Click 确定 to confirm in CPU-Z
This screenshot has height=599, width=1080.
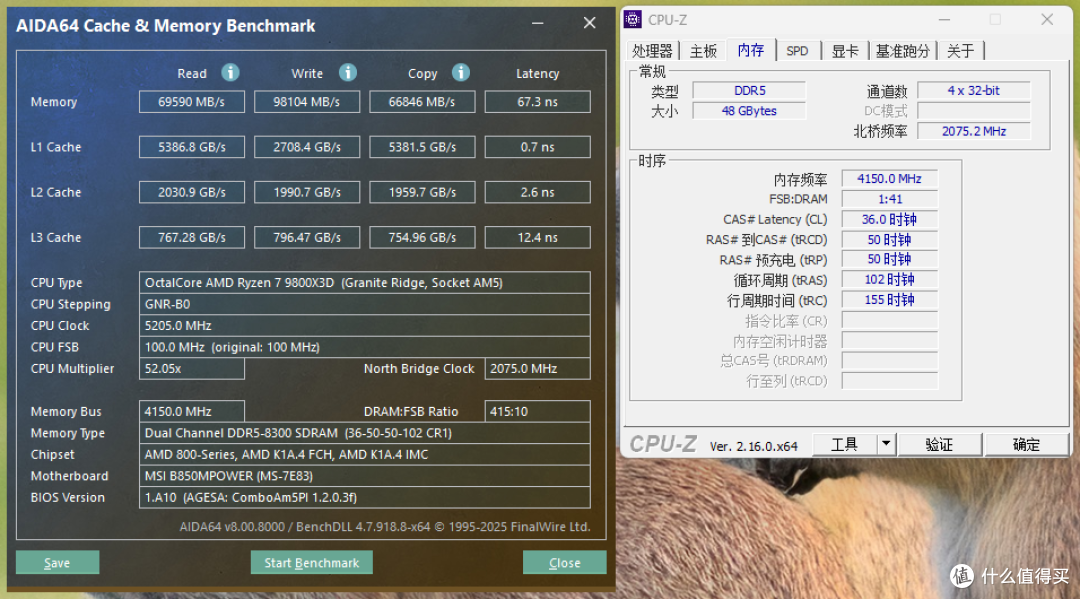[1026, 443]
